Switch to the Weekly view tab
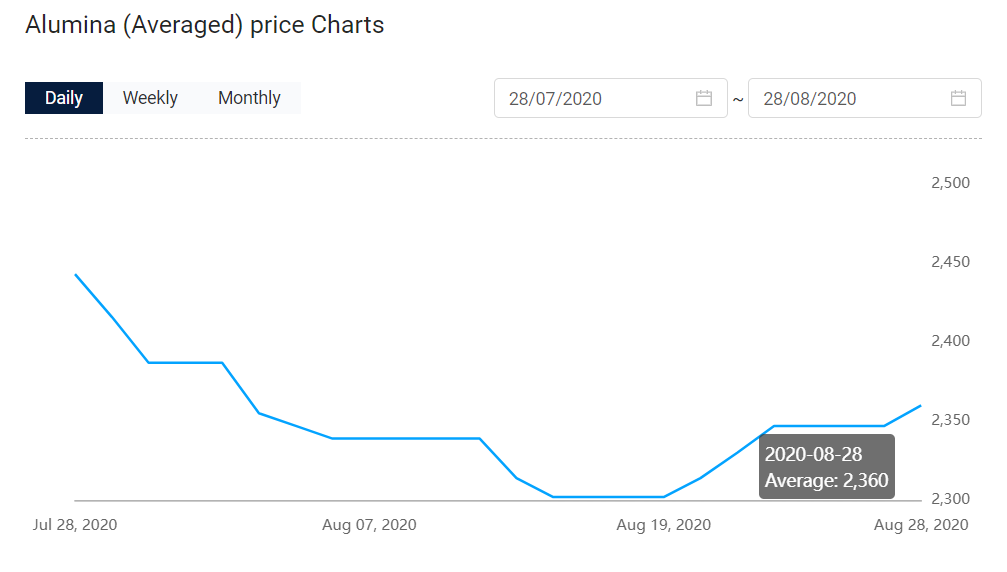This screenshot has height=572, width=1007. [x=150, y=98]
